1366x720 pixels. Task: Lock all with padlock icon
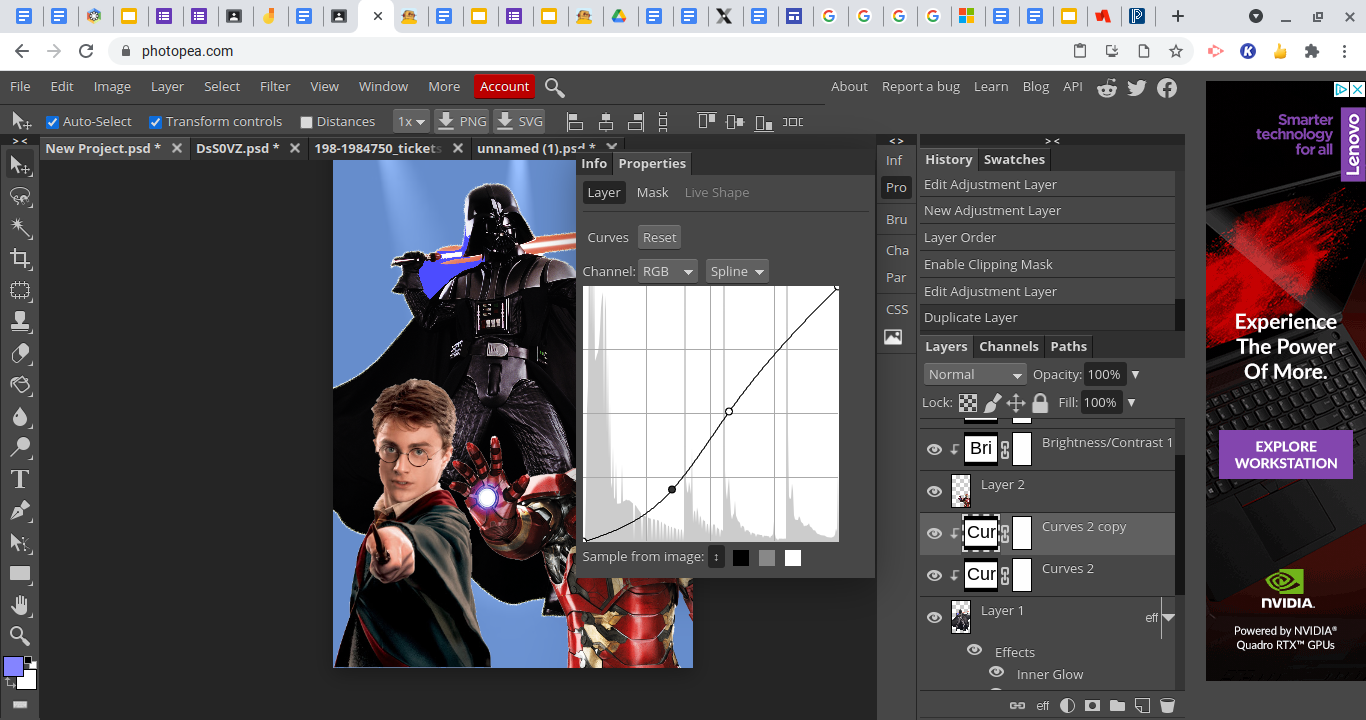coord(1040,403)
